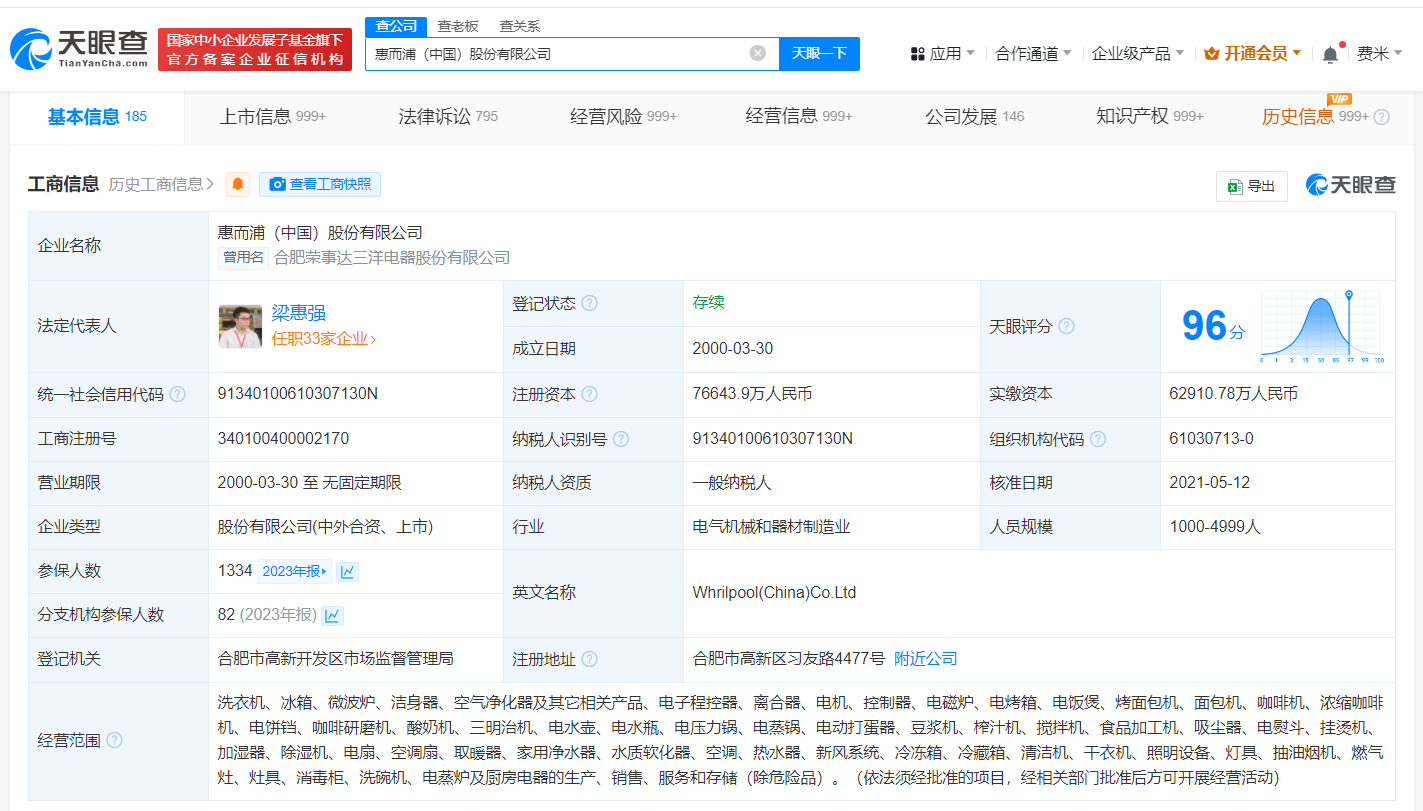
Task: Click 查看工商快照 button
Action: (320, 184)
